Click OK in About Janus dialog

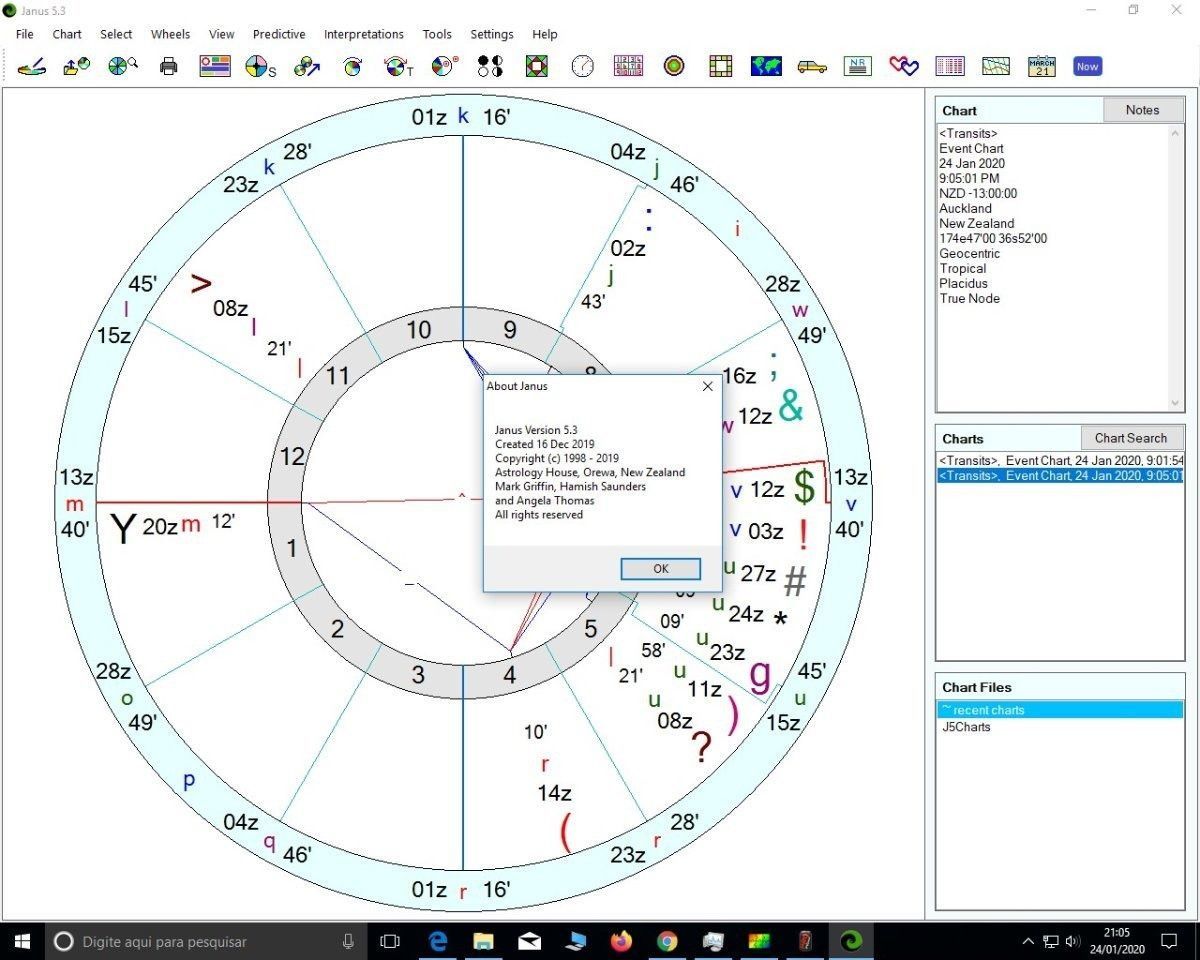pos(661,569)
